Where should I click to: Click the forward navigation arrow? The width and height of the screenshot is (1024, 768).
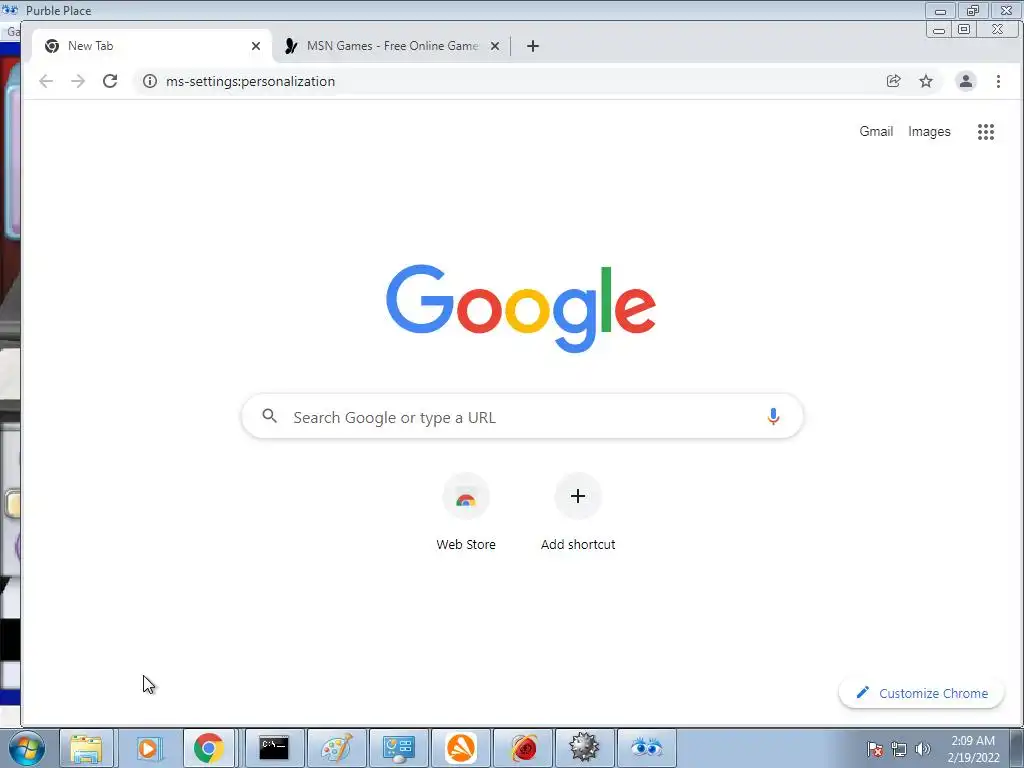(x=78, y=81)
